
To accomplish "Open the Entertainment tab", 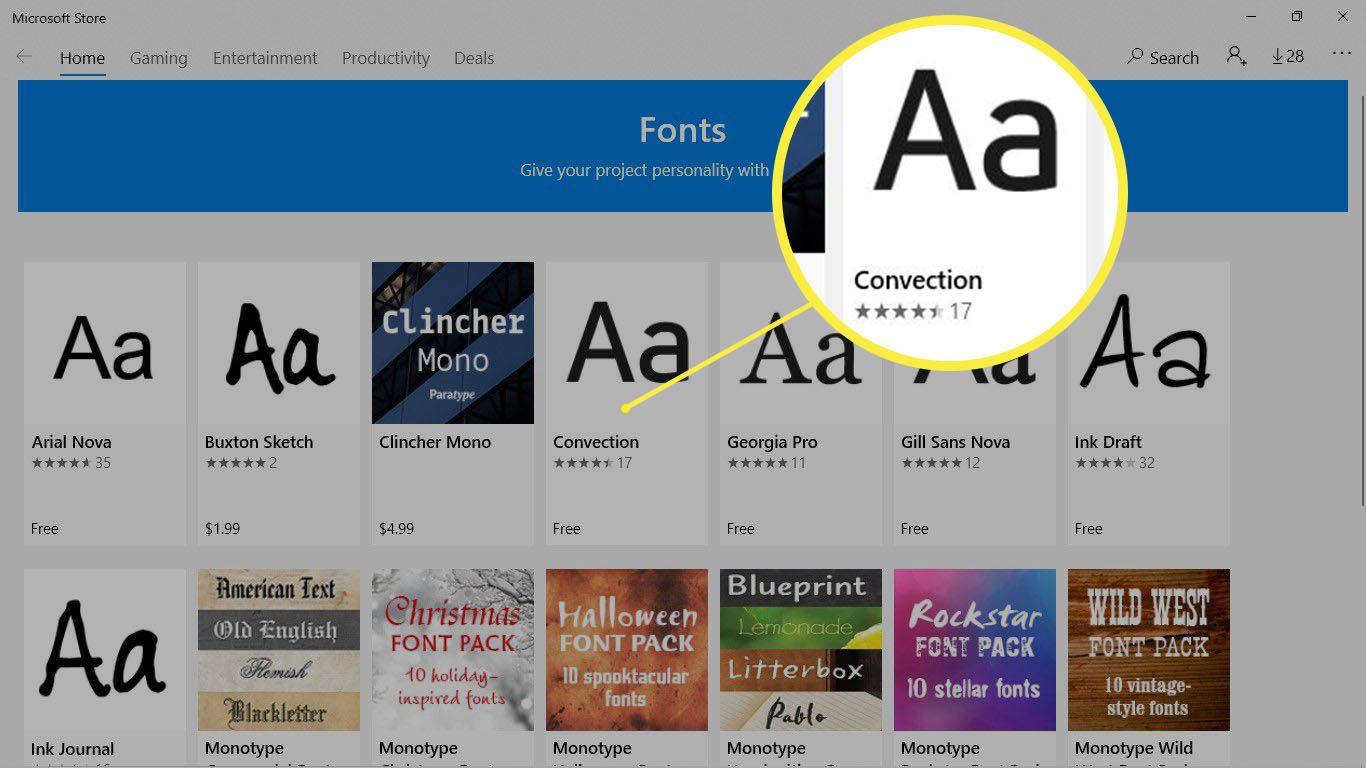I will click(x=265, y=58).
